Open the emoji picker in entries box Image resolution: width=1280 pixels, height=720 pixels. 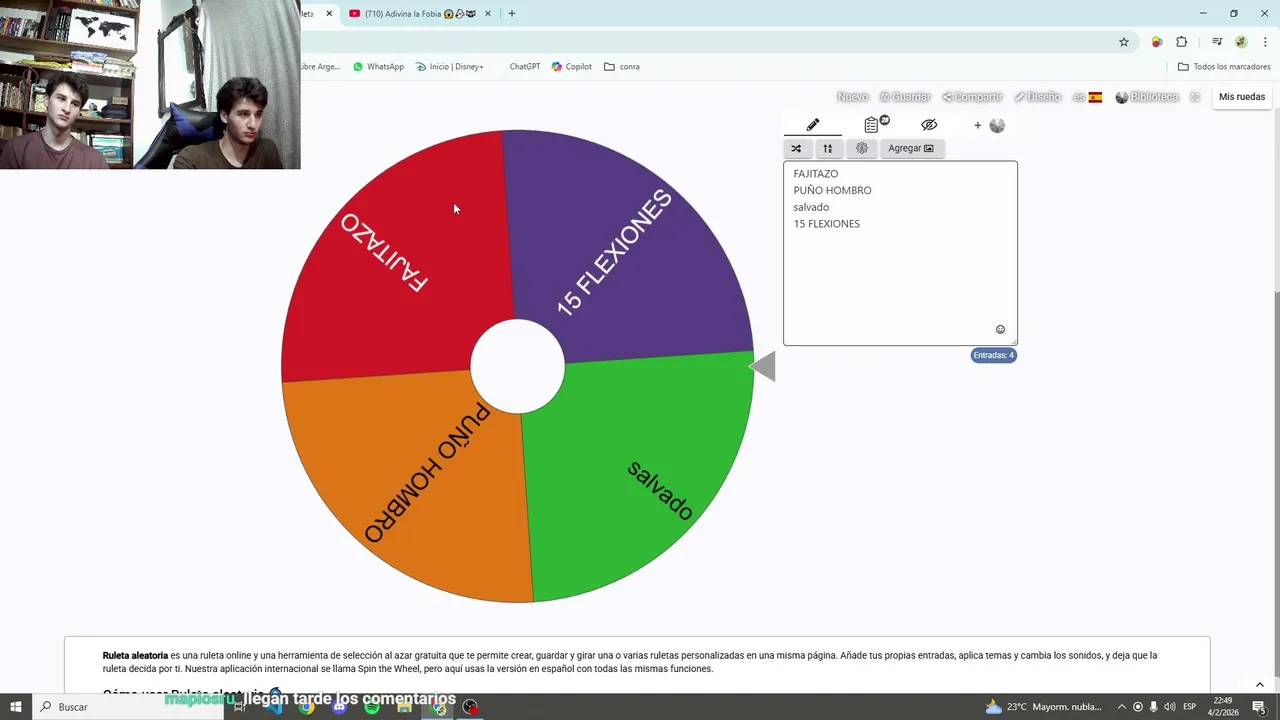click(1000, 330)
